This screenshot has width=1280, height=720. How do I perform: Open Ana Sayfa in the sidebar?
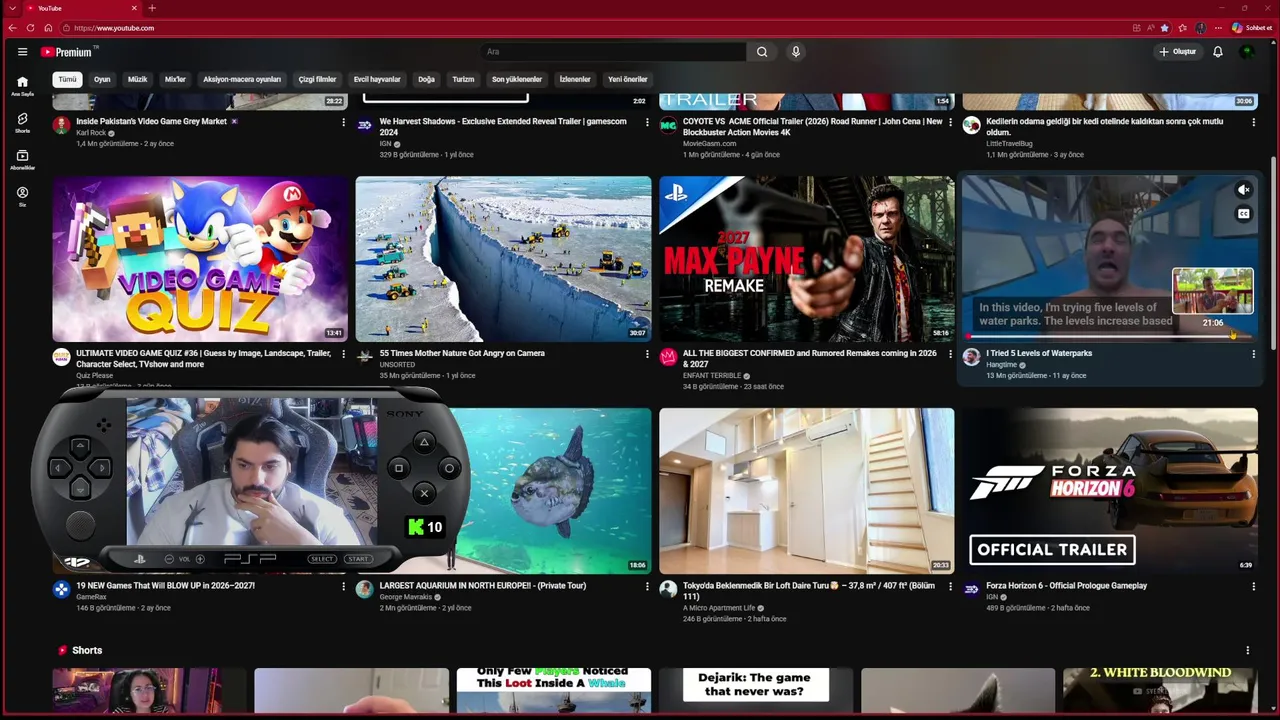coord(22,86)
